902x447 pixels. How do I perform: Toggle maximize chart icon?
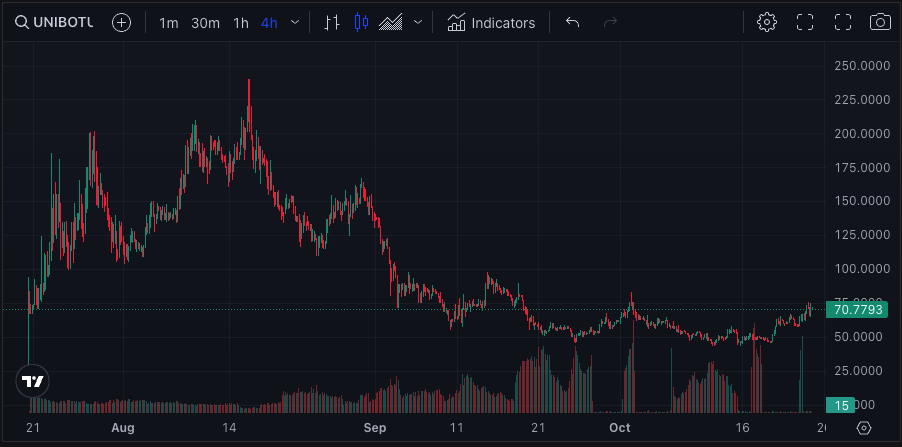[x=805, y=23]
